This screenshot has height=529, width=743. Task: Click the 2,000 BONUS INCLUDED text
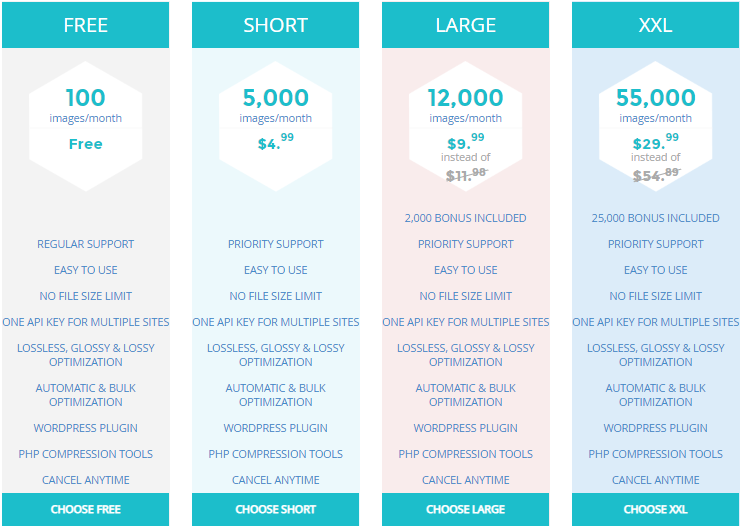coord(465,218)
